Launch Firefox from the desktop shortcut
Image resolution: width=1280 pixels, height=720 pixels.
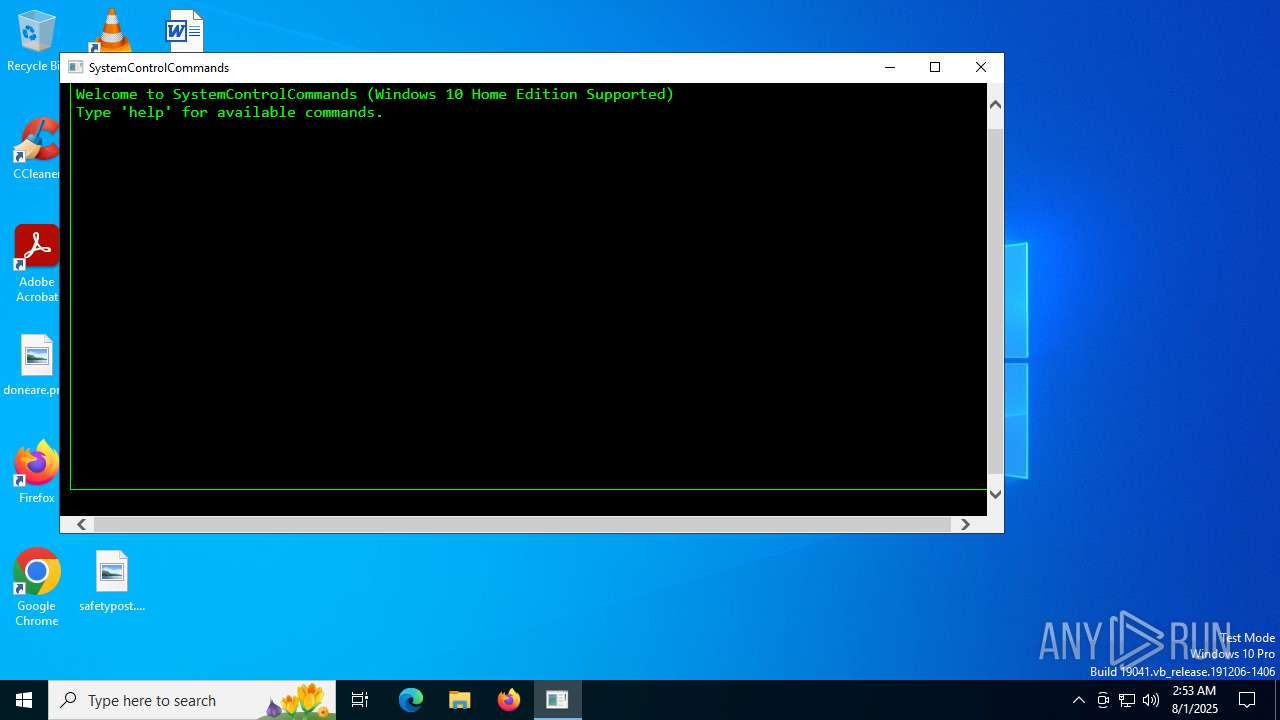[x=36, y=472]
